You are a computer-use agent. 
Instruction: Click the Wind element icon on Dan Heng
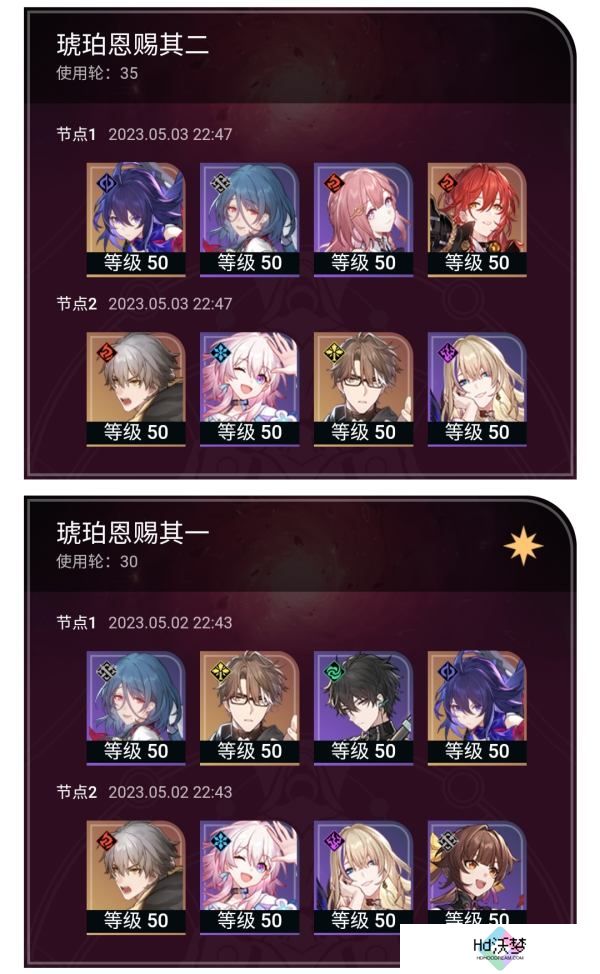(x=334, y=671)
